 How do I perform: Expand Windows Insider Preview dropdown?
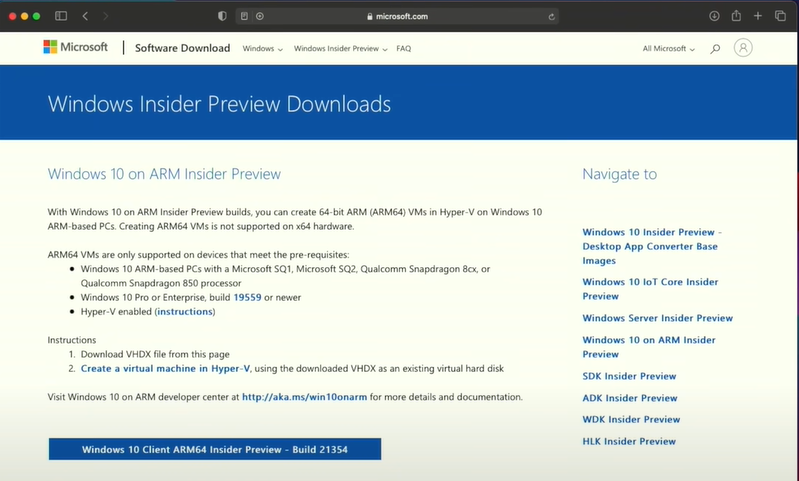[340, 48]
